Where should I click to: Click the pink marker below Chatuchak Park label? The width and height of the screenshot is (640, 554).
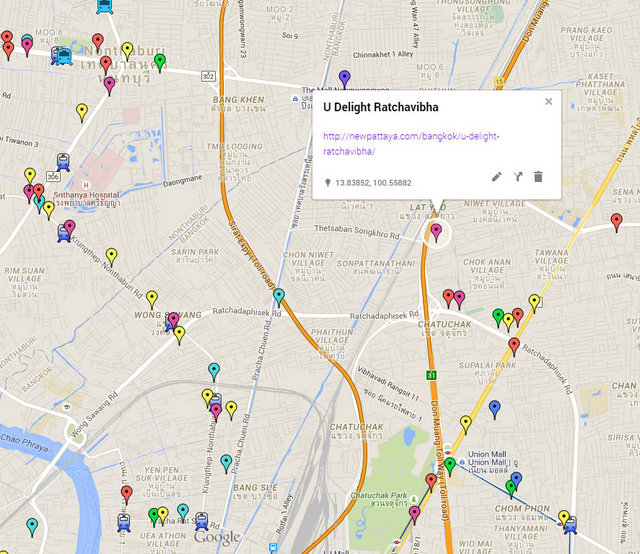pyautogui.click(x=414, y=515)
